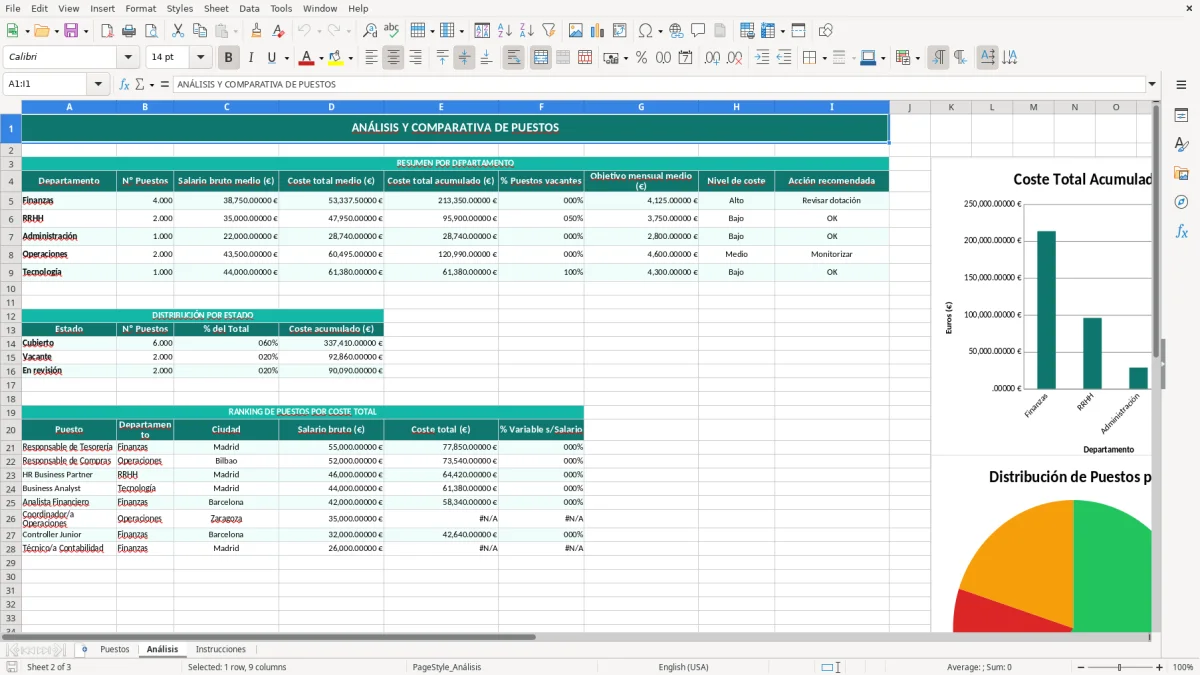Activate Clone Formatting paintbrush
This screenshot has width=1200, height=675.
(257, 31)
